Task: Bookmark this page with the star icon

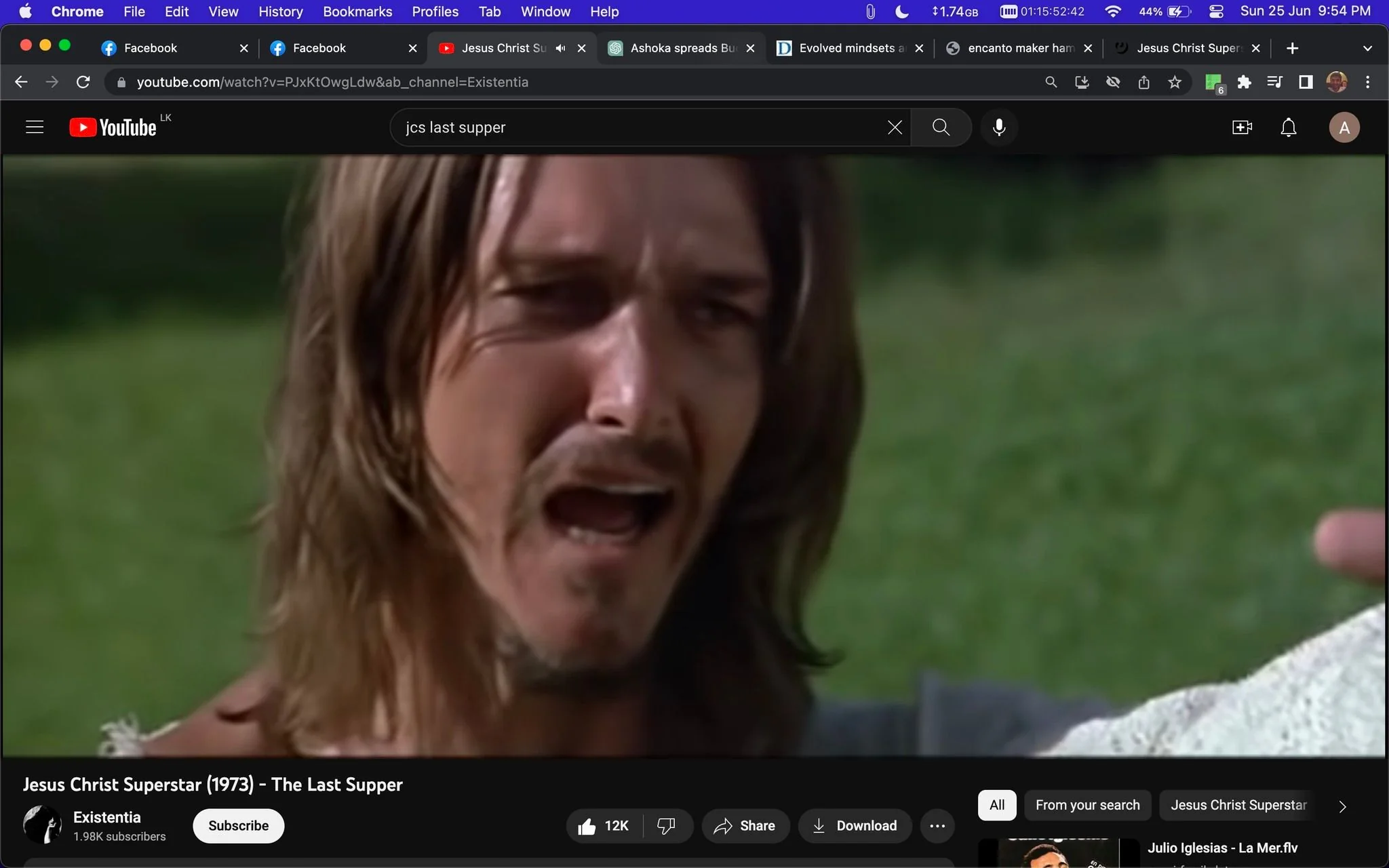Action: (1175, 82)
